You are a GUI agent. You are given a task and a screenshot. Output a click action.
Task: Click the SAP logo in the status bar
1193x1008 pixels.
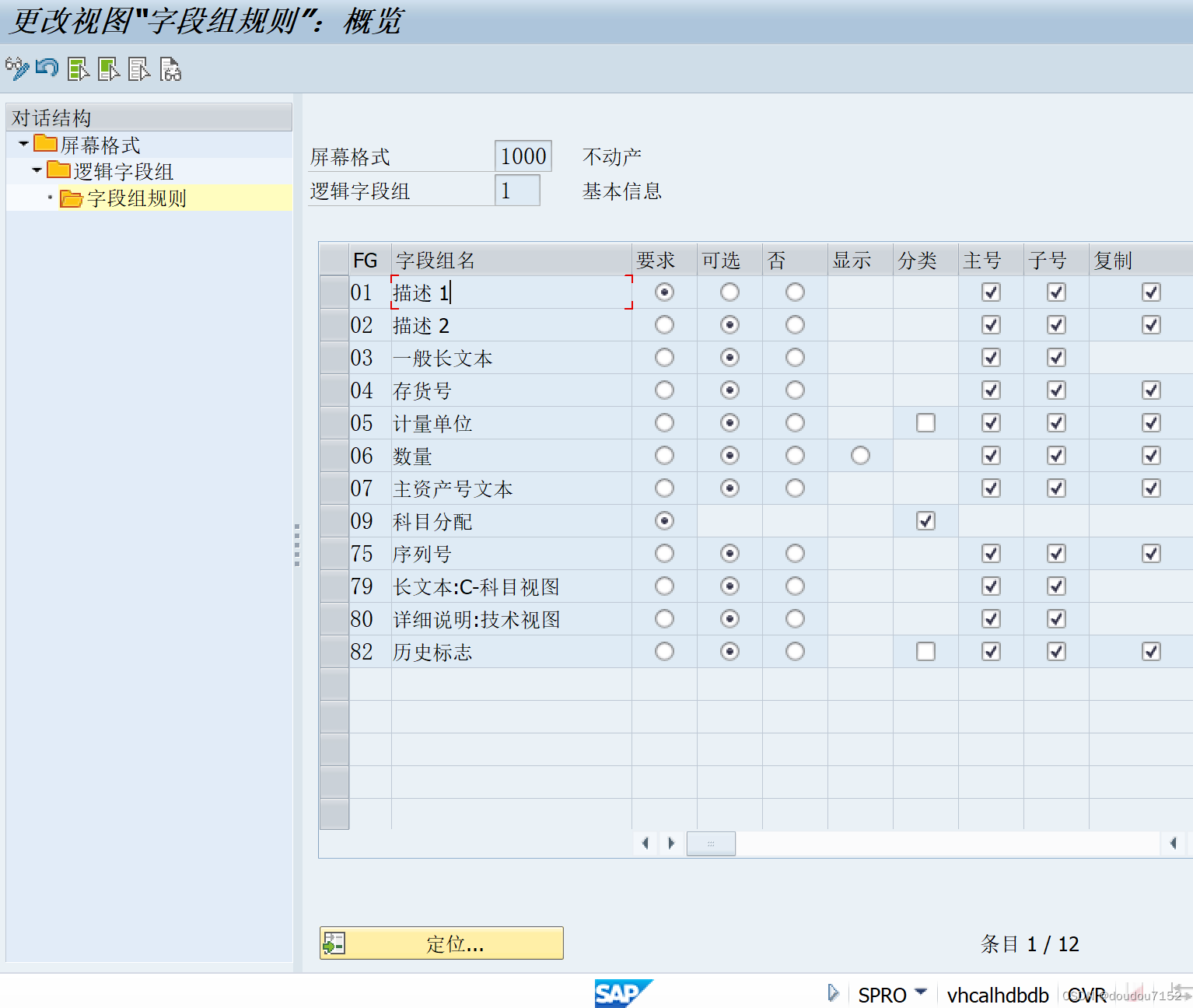(x=623, y=993)
